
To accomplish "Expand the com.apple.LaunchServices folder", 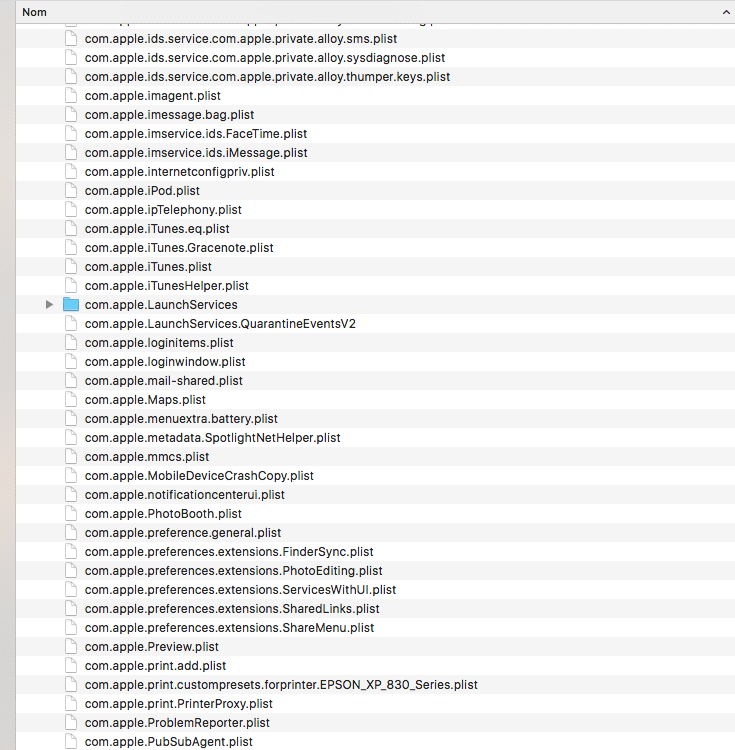I will (49, 305).
